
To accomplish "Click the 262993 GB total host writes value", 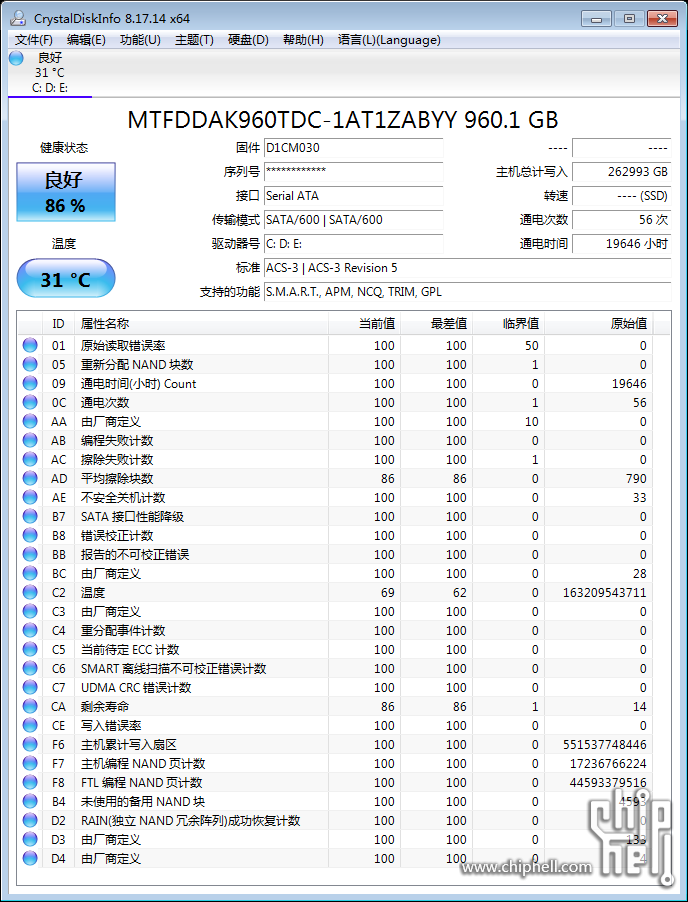I will (622, 172).
